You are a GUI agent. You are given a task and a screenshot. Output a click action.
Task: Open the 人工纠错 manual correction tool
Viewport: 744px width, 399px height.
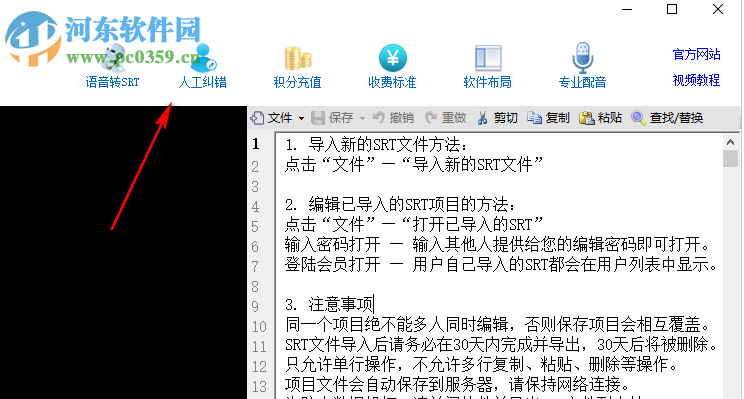[203, 66]
